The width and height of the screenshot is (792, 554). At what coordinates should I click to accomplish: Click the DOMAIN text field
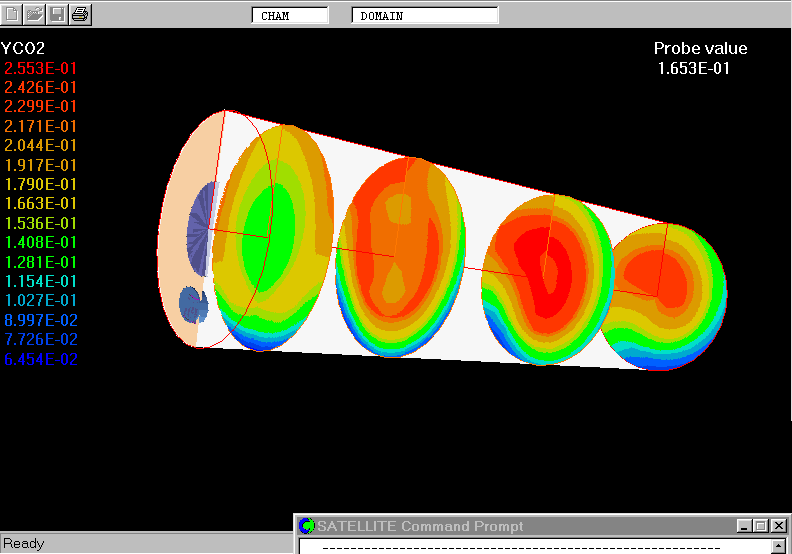point(425,16)
